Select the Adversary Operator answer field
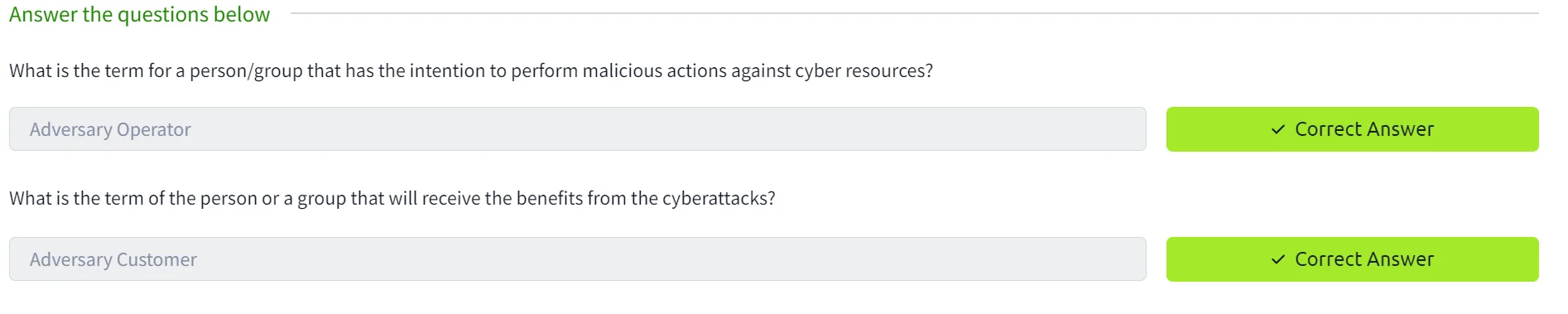Image resolution: width=1568 pixels, height=314 pixels. click(x=578, y=129)
